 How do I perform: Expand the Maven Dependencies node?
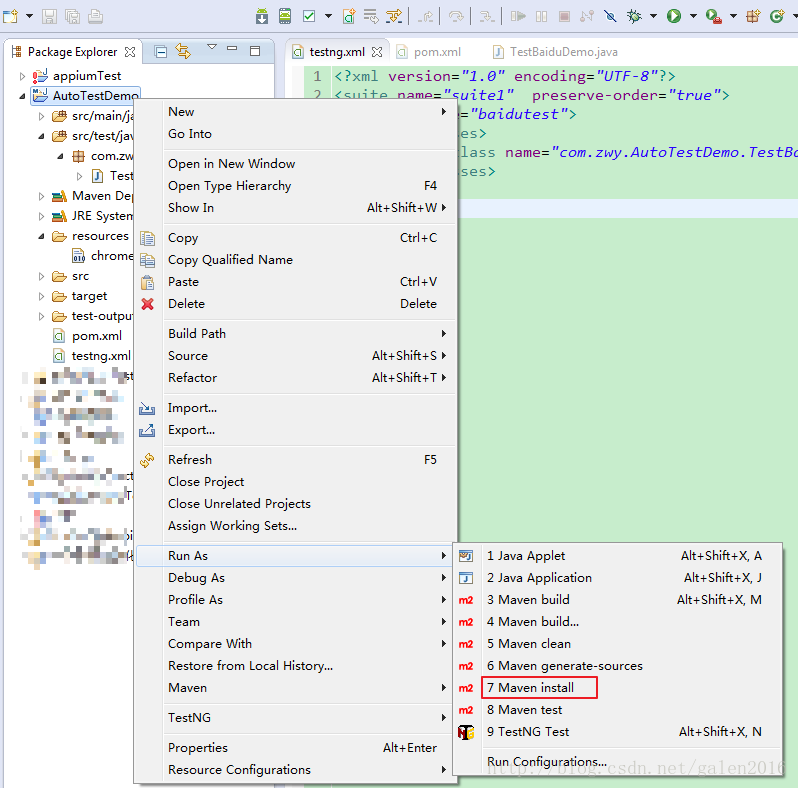[41, 196]
